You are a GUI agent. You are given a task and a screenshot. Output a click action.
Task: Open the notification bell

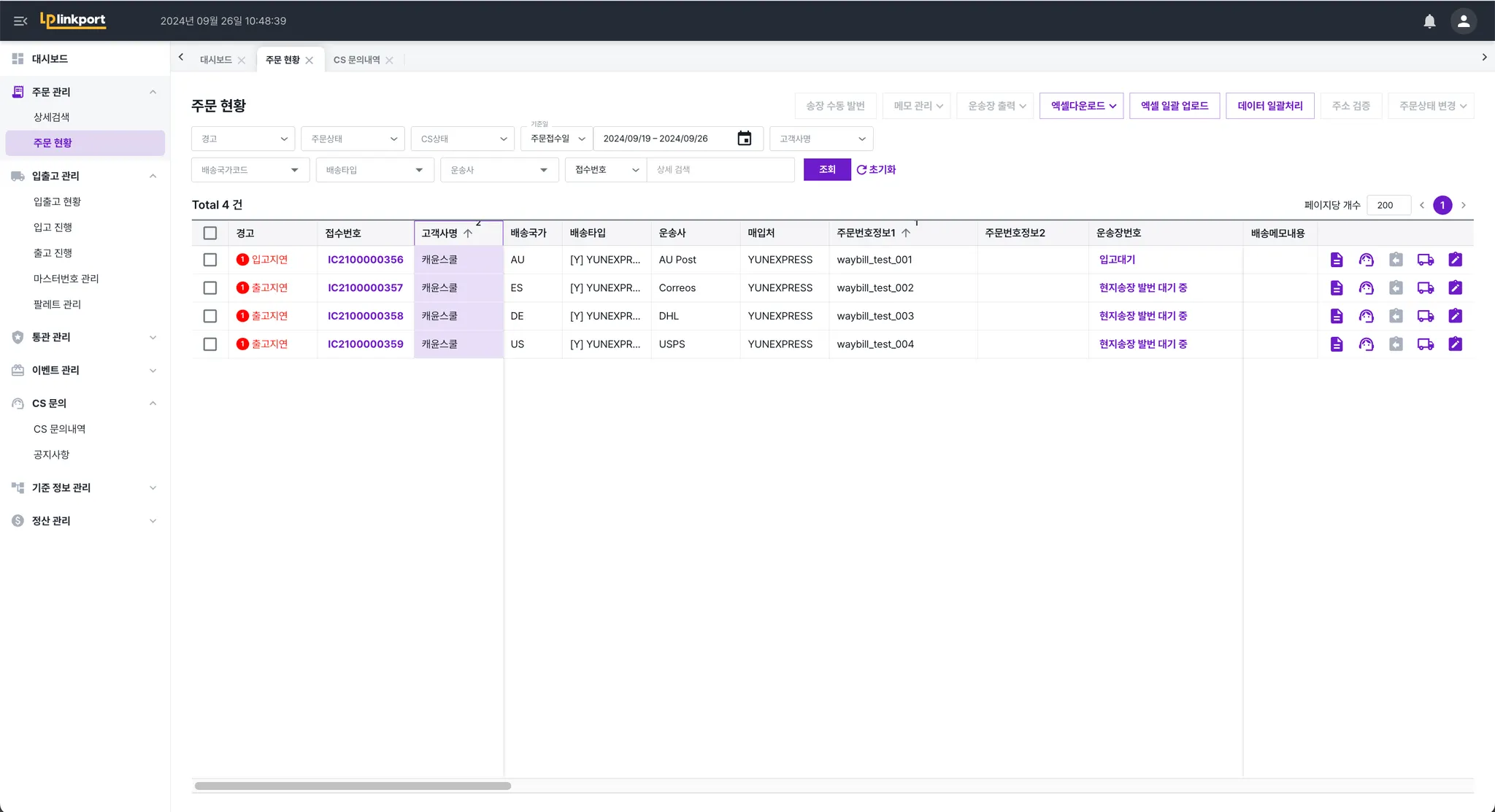click(1429, 21)
